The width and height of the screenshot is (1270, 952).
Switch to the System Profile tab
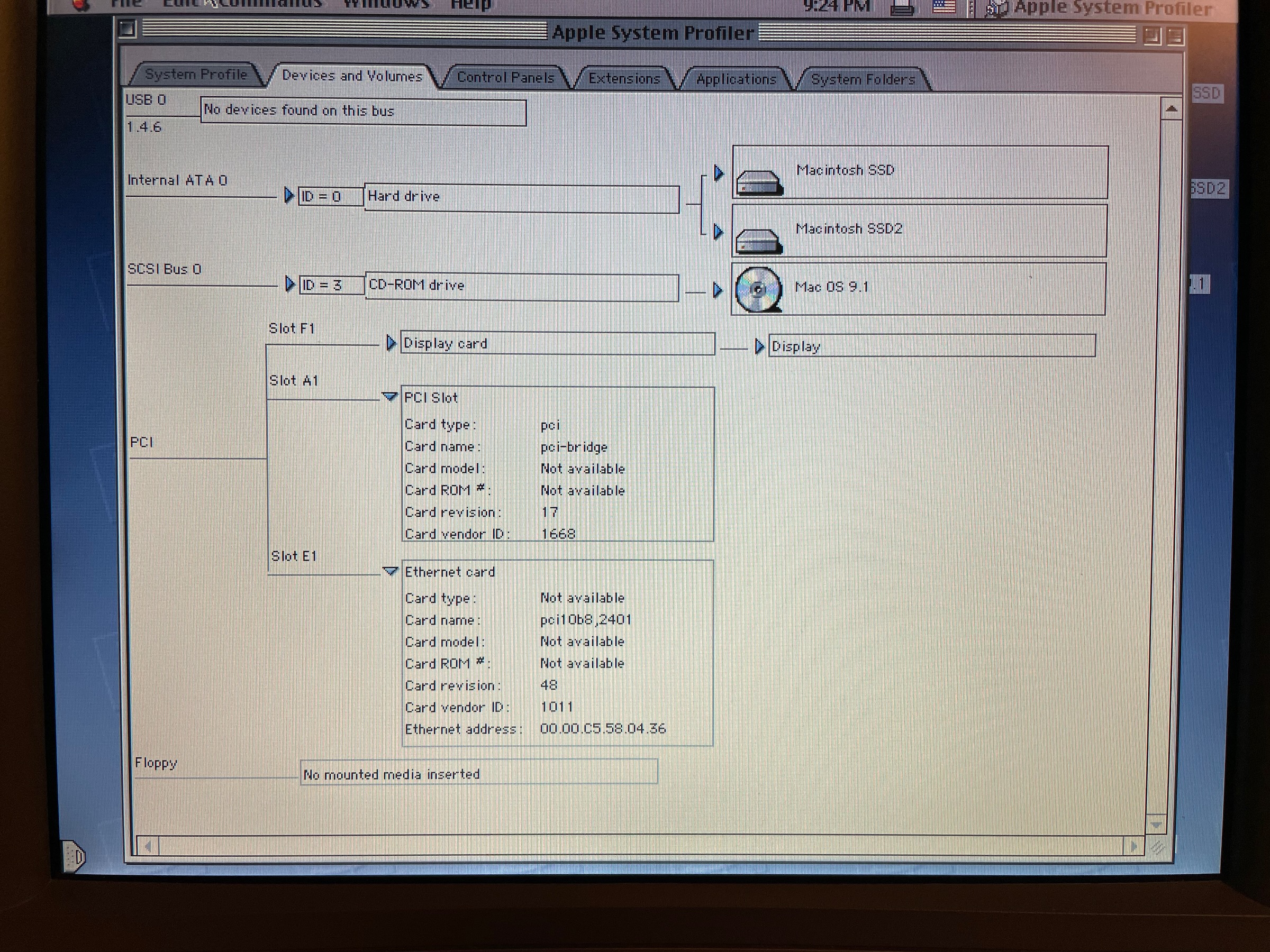(196, 75)
